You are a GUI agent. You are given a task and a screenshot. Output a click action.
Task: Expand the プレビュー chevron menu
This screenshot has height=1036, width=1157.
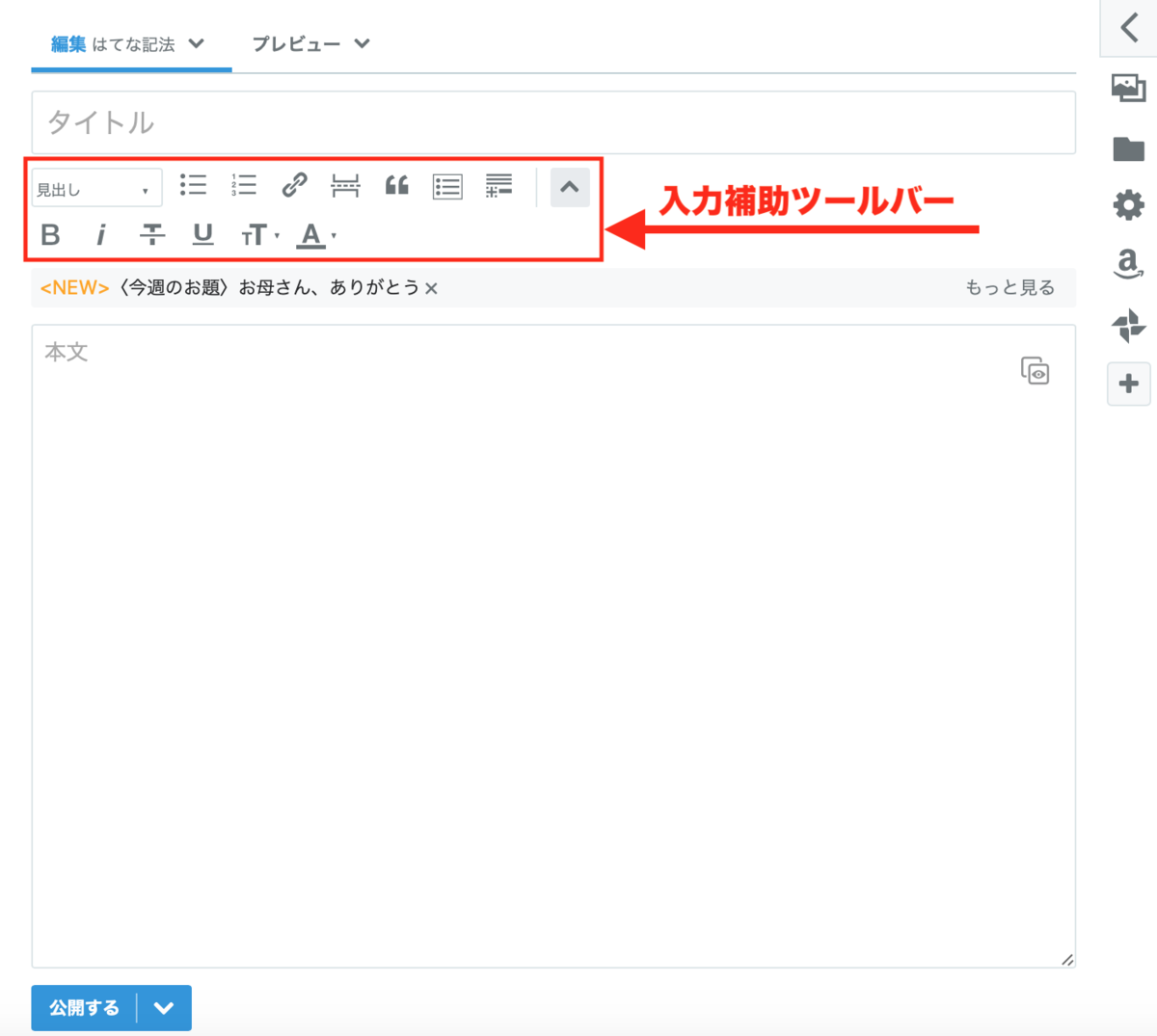click(x=362, y=43)
